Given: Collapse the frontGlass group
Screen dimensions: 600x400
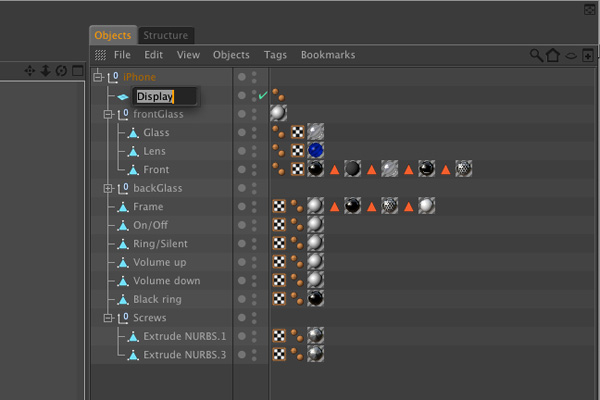Looking at the screenshot, I should click(108, 114).
